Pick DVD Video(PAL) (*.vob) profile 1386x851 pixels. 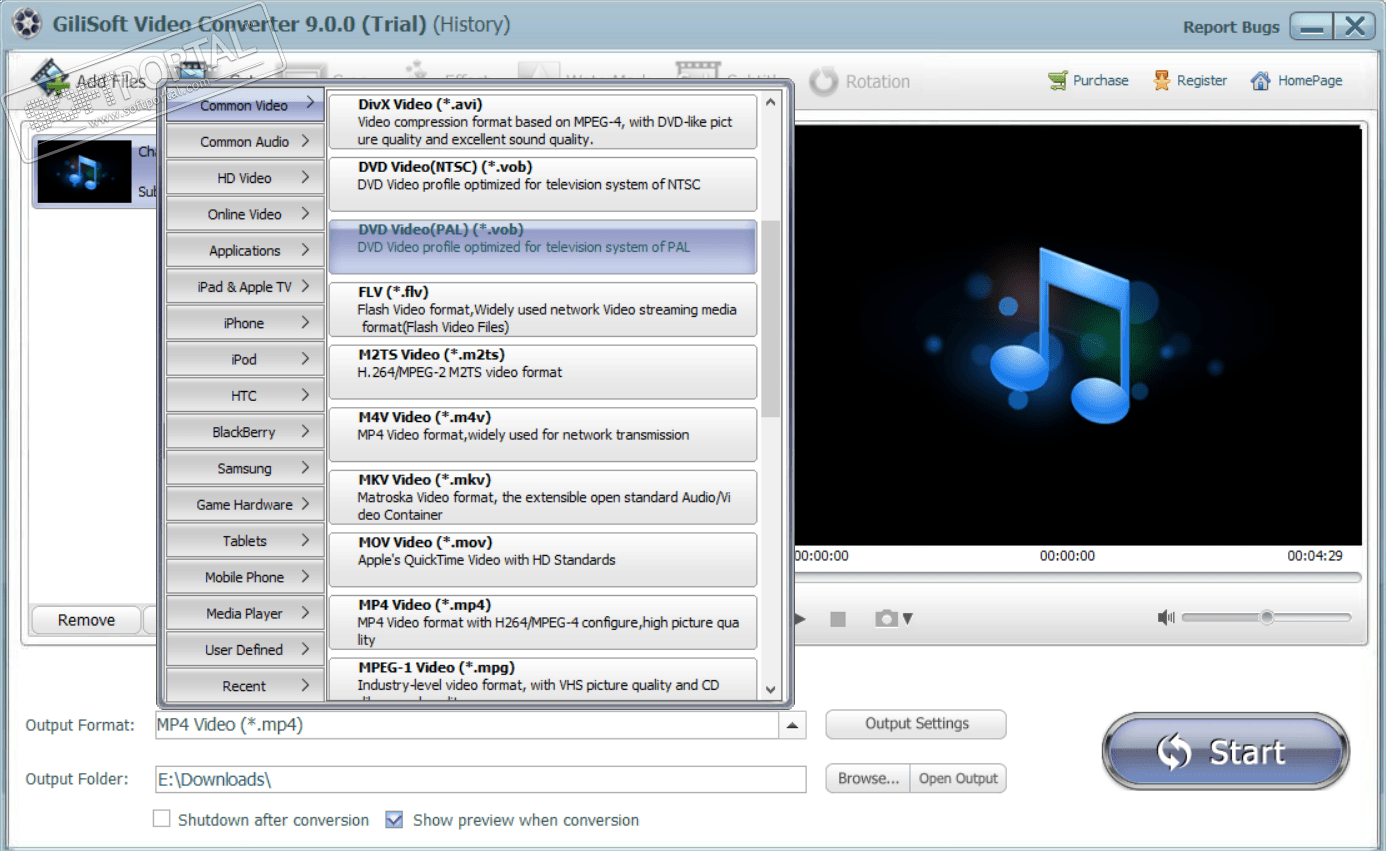[x=543, y=247]
